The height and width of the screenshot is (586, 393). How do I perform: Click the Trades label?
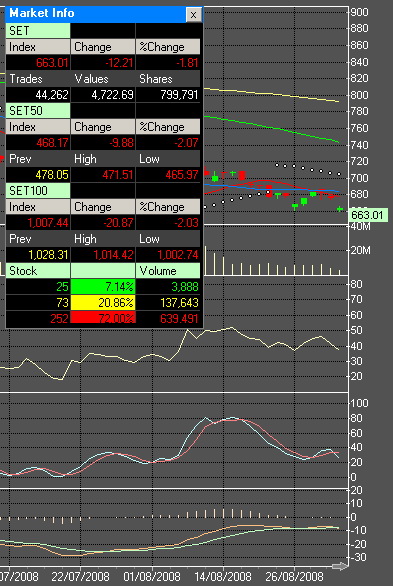(26, 79)
